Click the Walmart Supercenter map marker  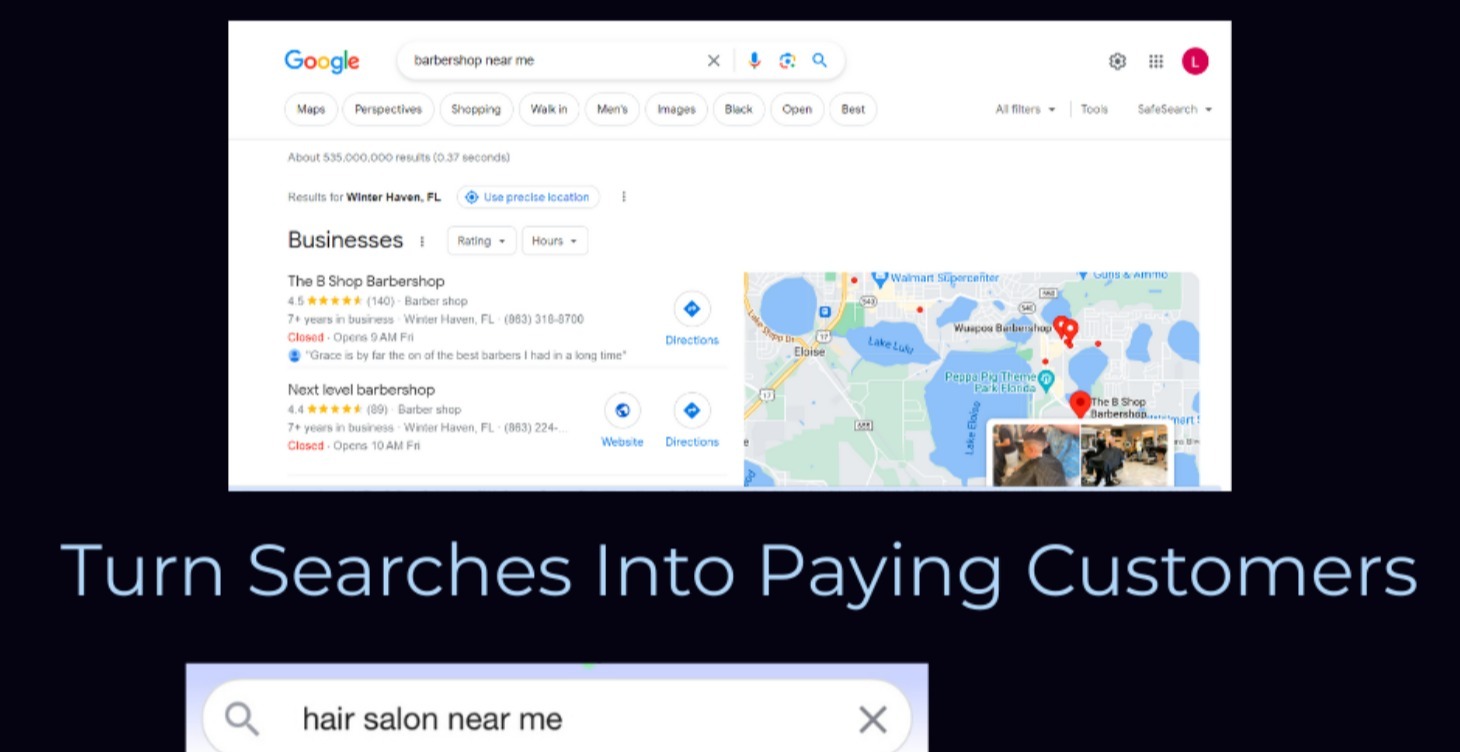point(880,278)
